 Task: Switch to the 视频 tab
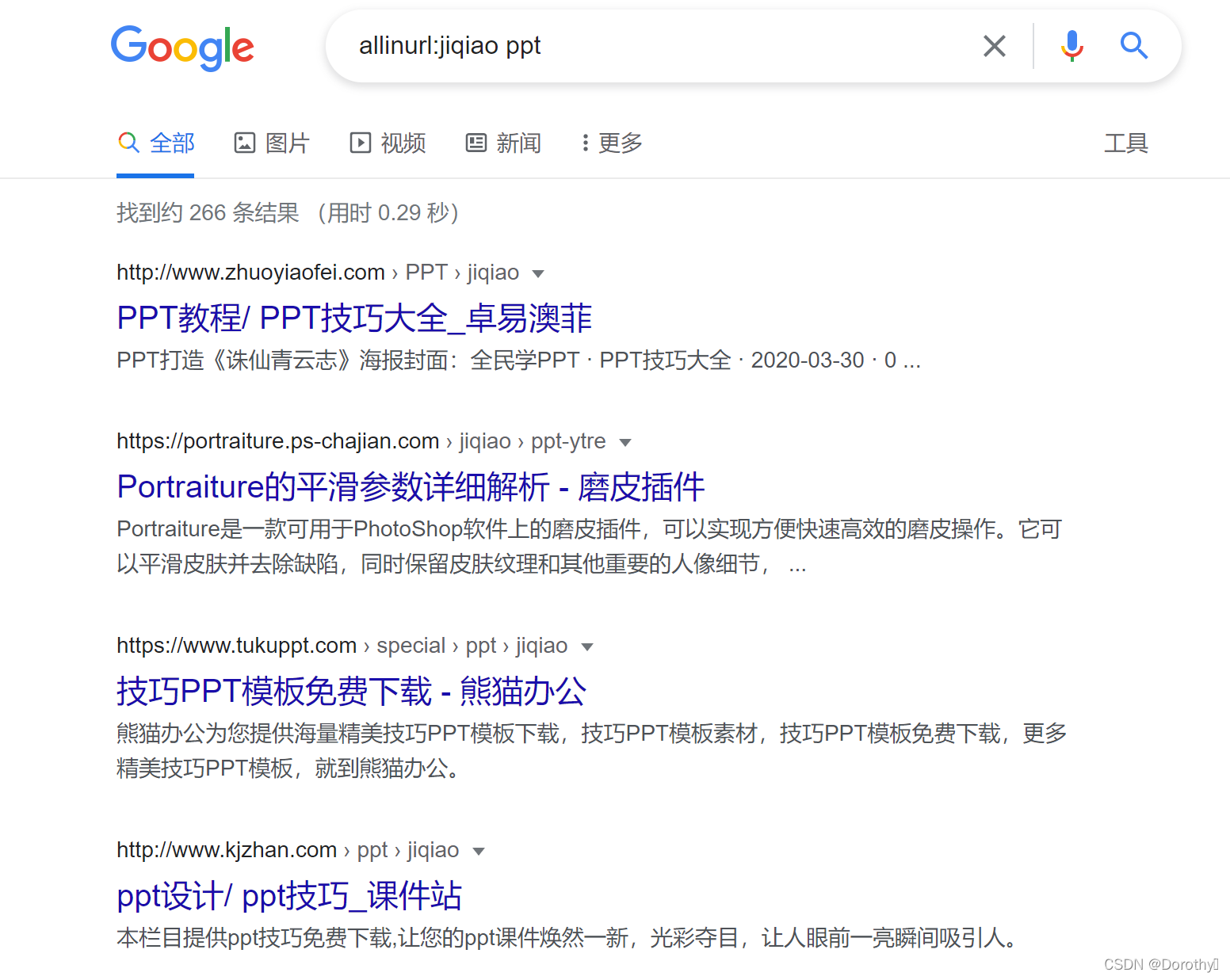[x=388, y=143]
